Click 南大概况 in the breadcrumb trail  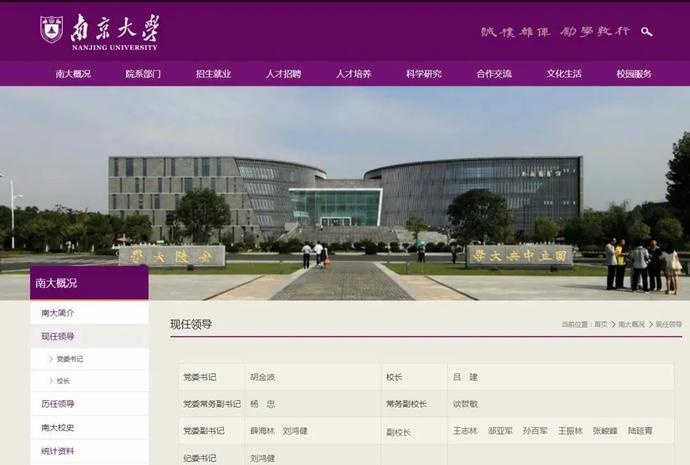click(x=631, y=324)
